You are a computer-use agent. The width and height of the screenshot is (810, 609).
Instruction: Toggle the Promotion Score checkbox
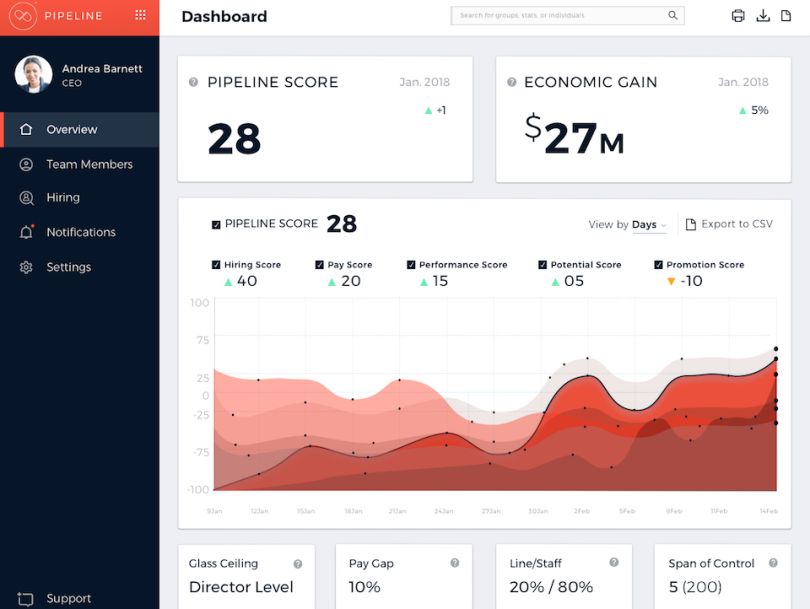658,265
